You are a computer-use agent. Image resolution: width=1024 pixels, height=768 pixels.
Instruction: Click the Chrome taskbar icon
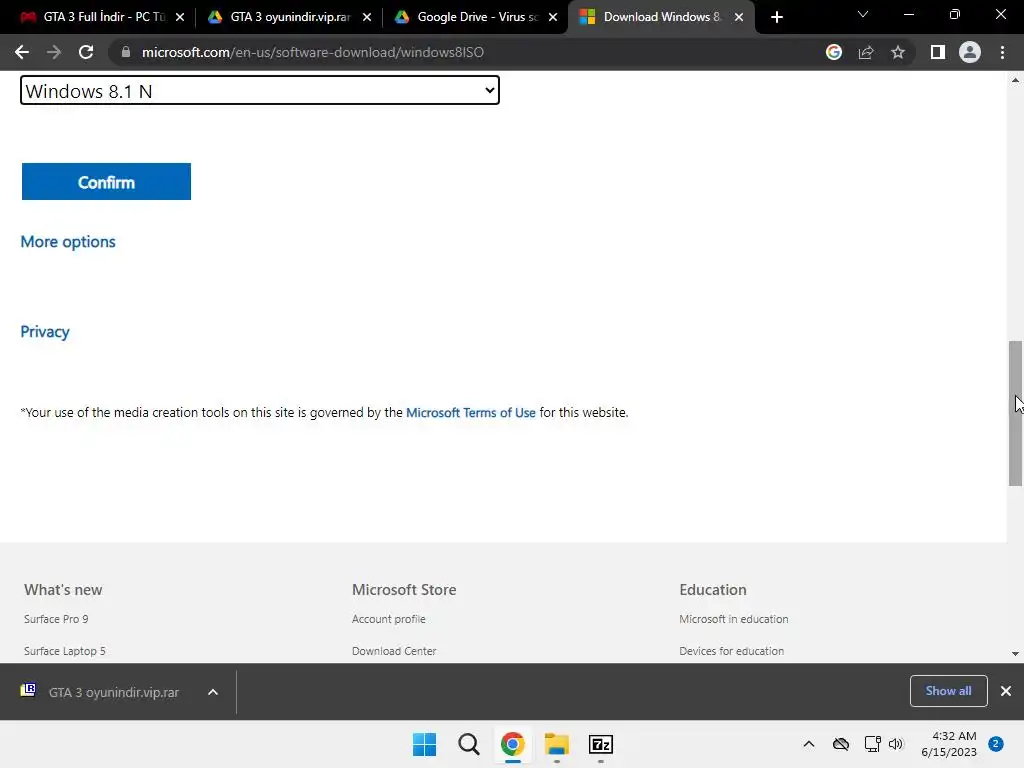(x=513, y=744)
